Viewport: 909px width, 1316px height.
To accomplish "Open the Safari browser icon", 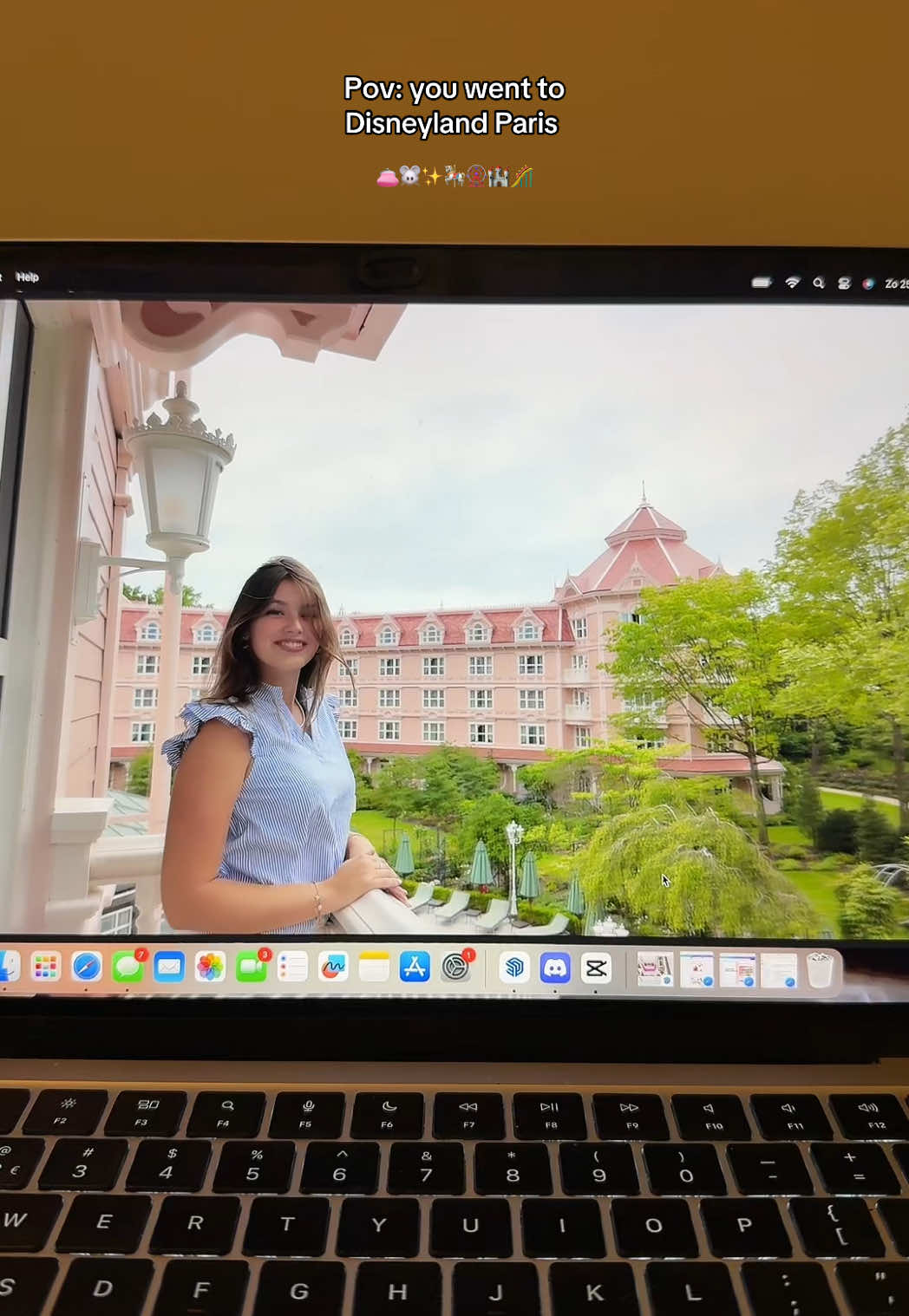I will coord(86,969).
